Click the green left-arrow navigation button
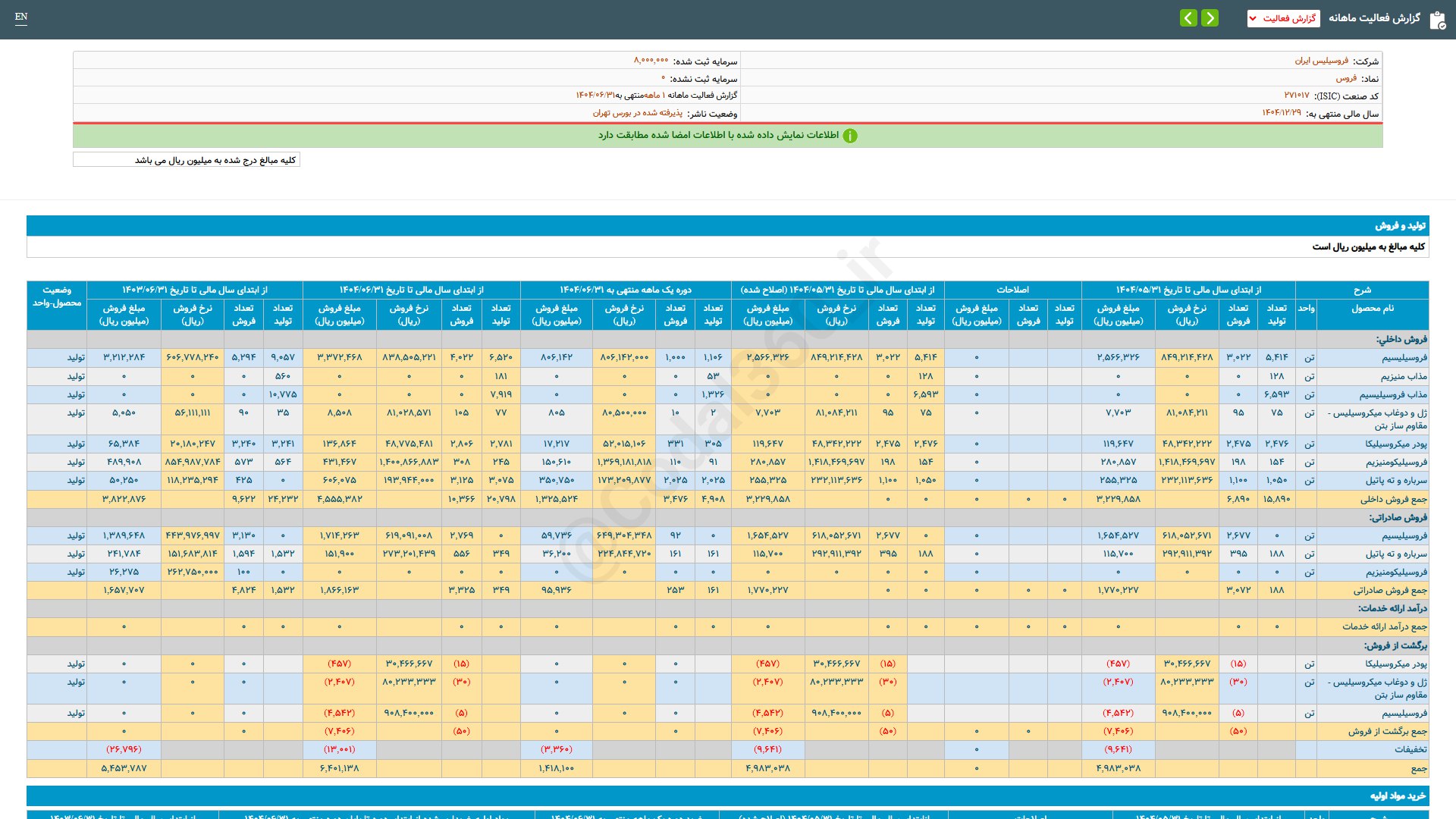This screenshot has height=819, width=1456. coord(1188,17)
